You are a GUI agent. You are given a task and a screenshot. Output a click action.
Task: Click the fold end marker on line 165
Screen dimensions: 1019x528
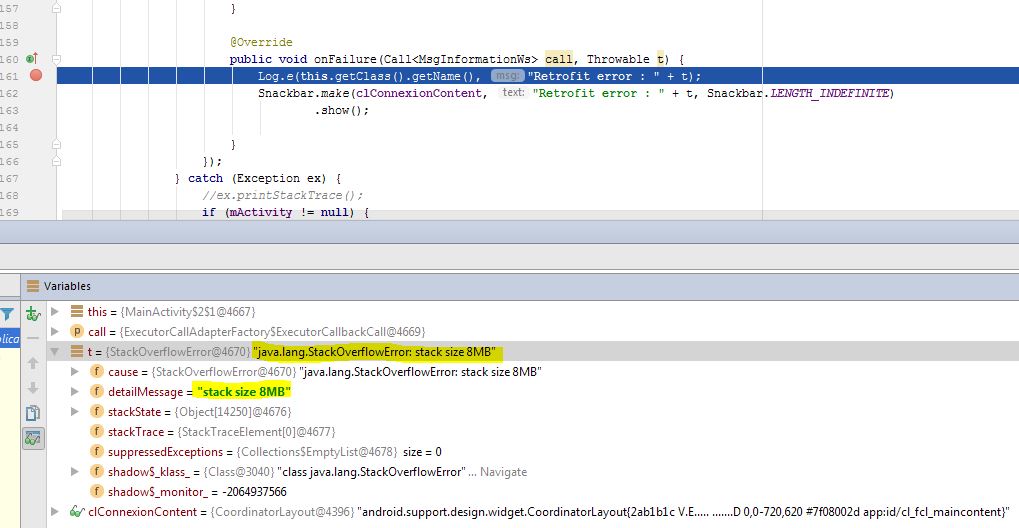57,144
